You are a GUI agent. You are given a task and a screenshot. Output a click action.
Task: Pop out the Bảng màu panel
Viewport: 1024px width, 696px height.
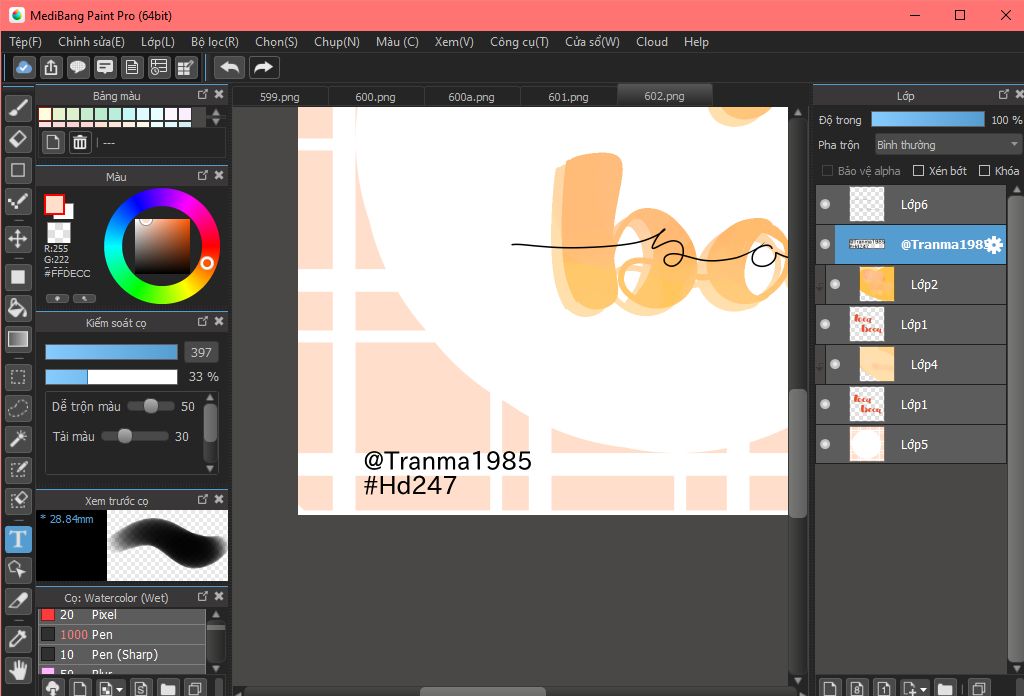[x=202, y=95]
